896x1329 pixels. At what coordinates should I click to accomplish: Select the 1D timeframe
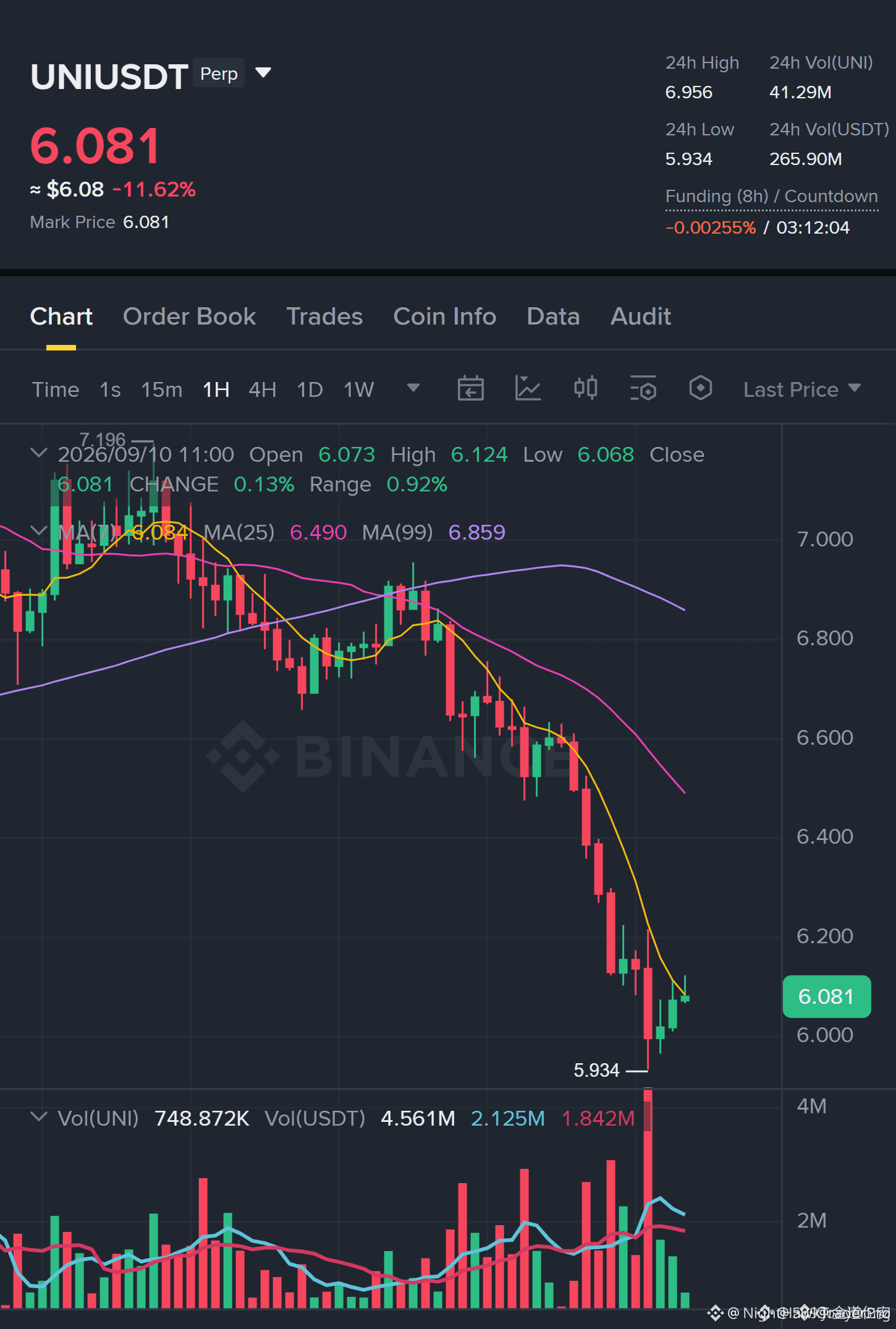pos(310,389)
